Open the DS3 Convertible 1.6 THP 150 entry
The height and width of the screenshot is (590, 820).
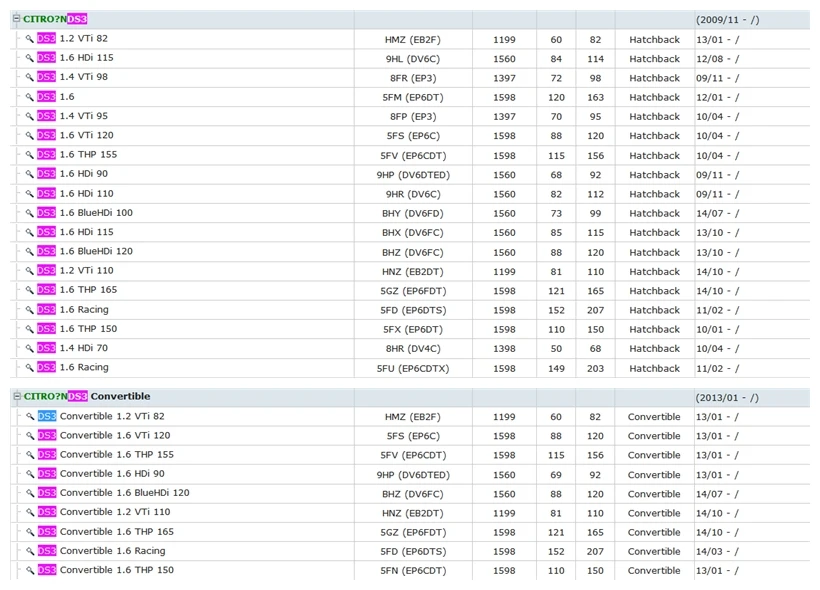pos(106,570)
